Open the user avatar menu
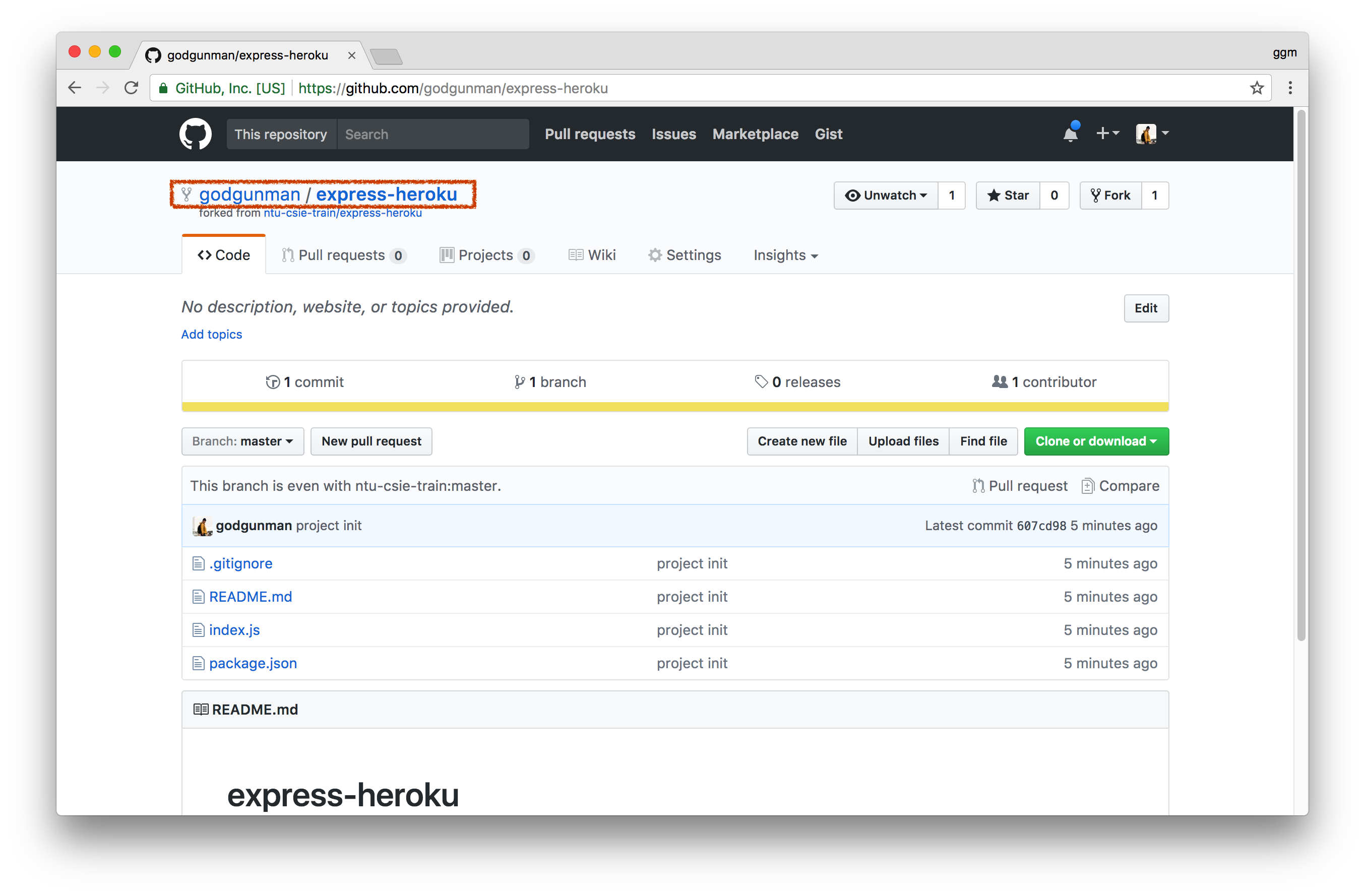 pos(1152,134)
